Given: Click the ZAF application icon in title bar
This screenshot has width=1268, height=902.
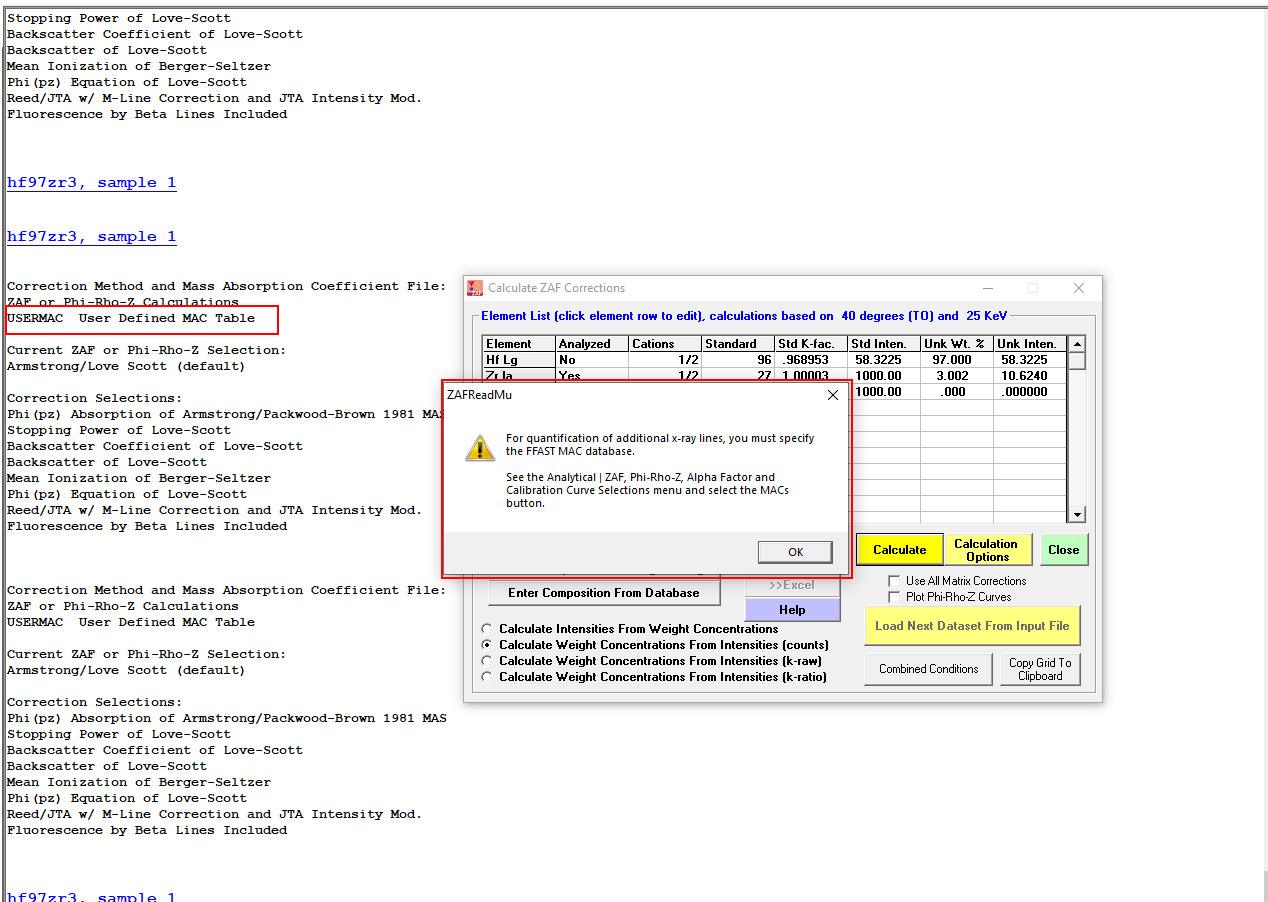Looking at the screenshot, I should pyautogui.click(x=475, y=288).
